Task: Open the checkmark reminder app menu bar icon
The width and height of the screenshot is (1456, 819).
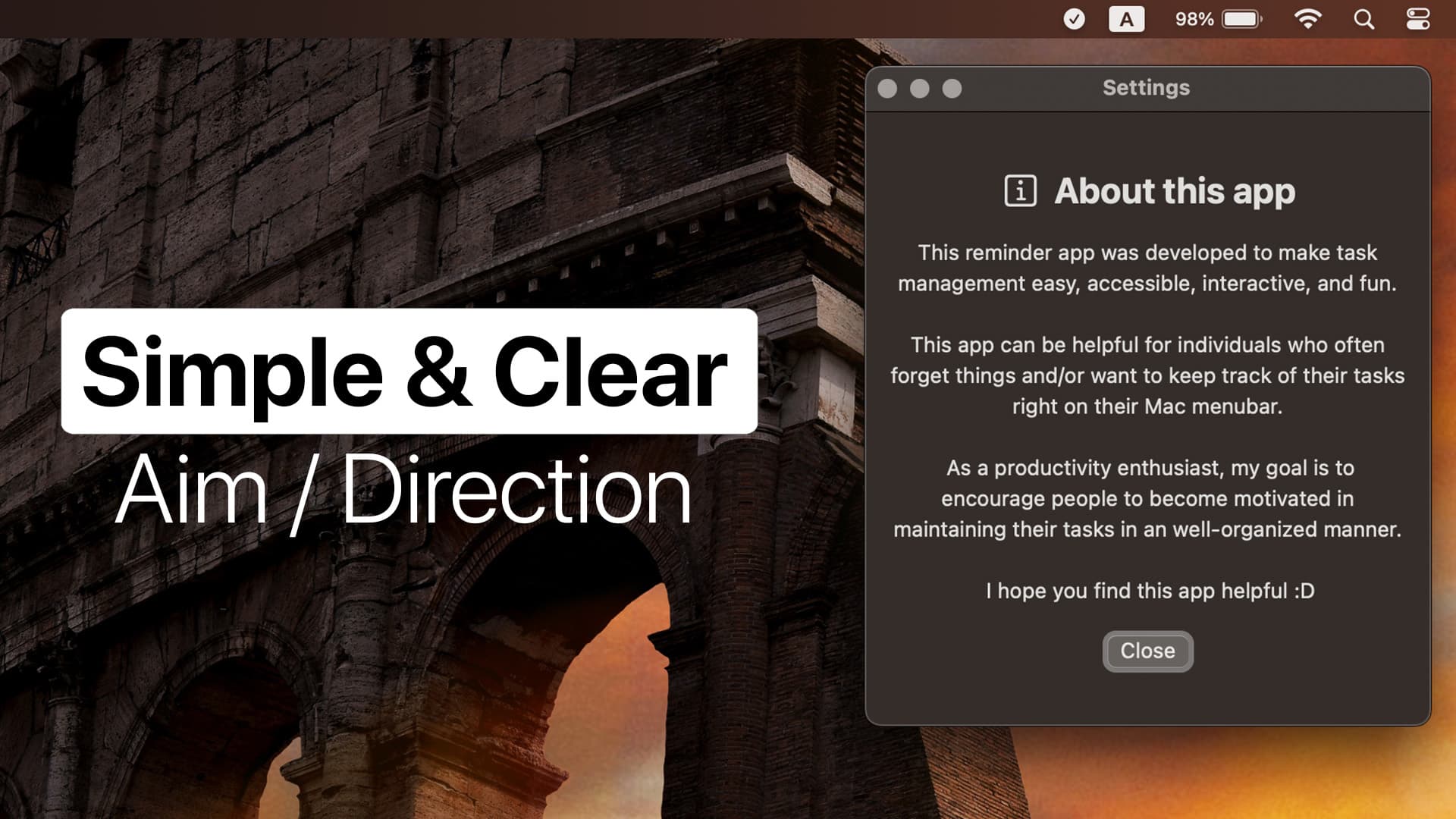Action: pos(1074,19)
